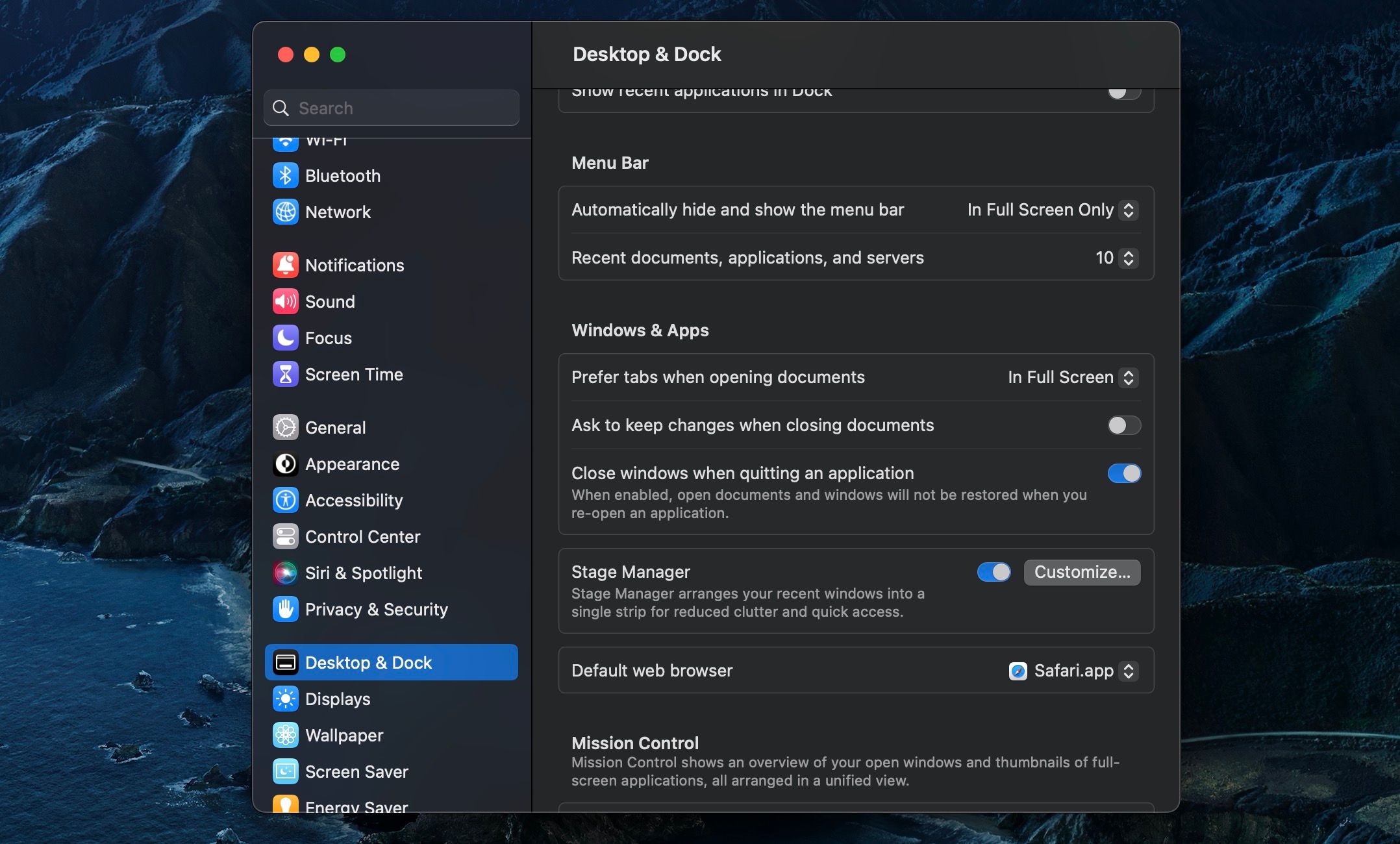Disable Close windows when quitting toggle
Viewport: 1400px width, 844px height.
pyautogui.click(x=1123, y=473)
